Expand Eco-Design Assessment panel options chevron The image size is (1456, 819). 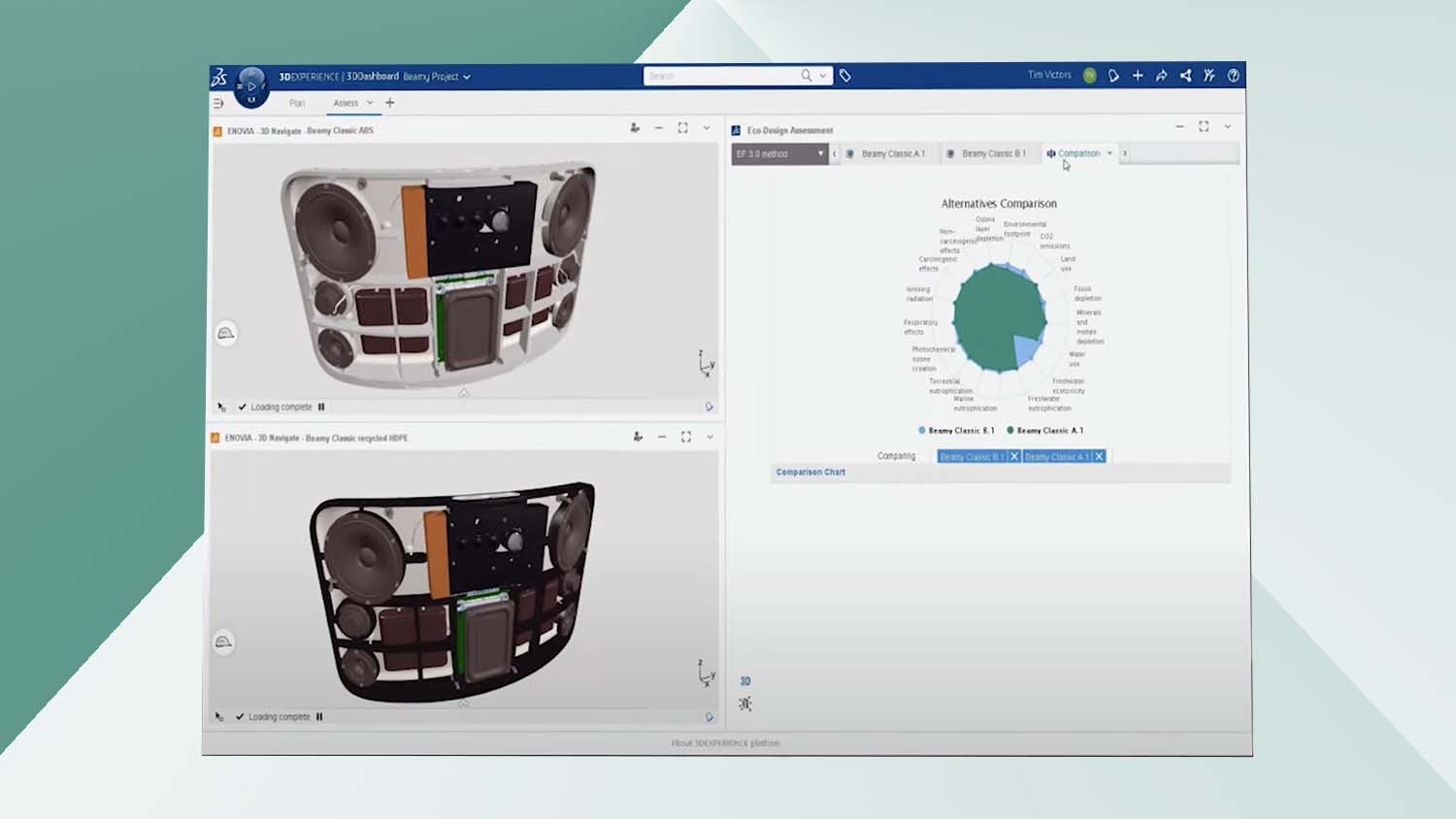pos(1227,127)
